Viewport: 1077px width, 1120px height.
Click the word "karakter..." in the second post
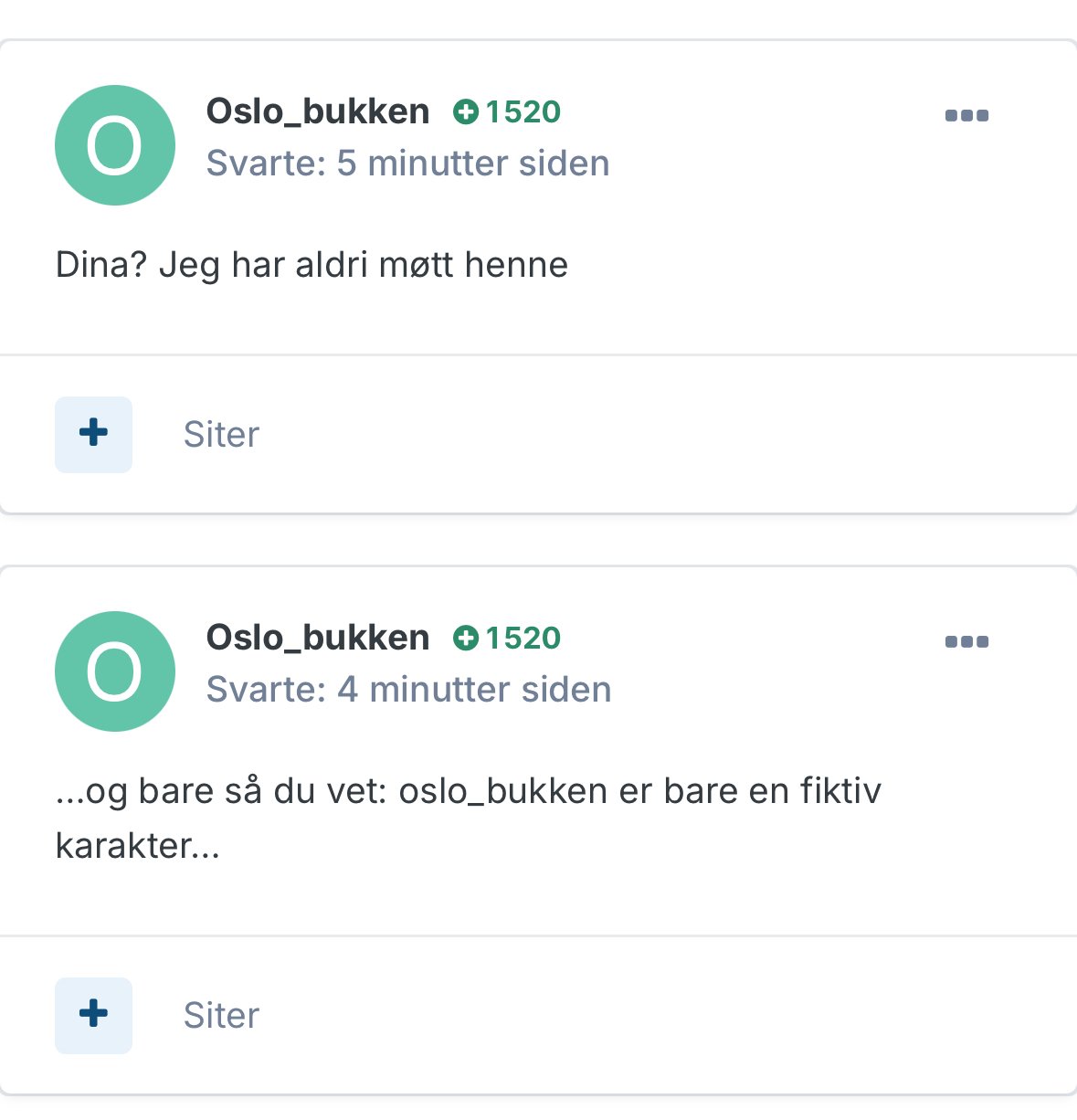pos(137,846)
